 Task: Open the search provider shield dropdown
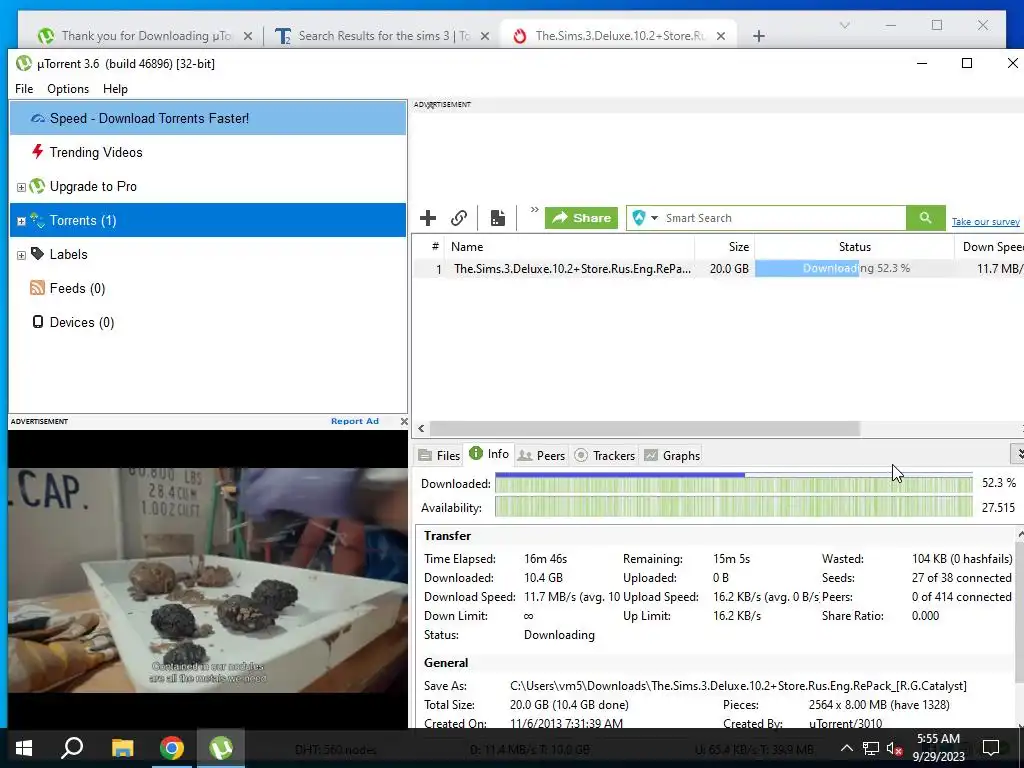click(x=645, y=217)
